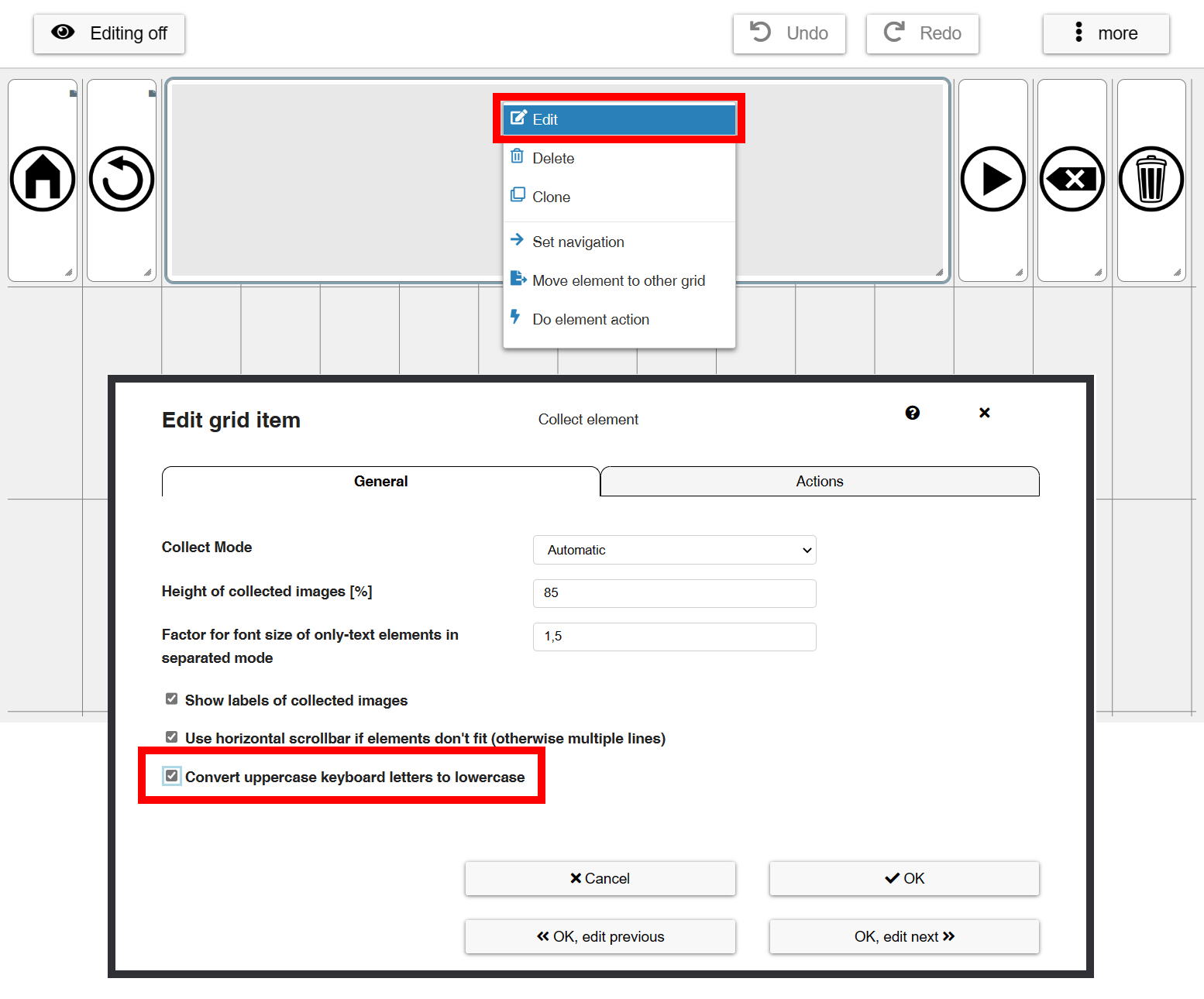Screen dimensions: 1204x999
Task: Click the Undo button
Action: click(789, 33)
